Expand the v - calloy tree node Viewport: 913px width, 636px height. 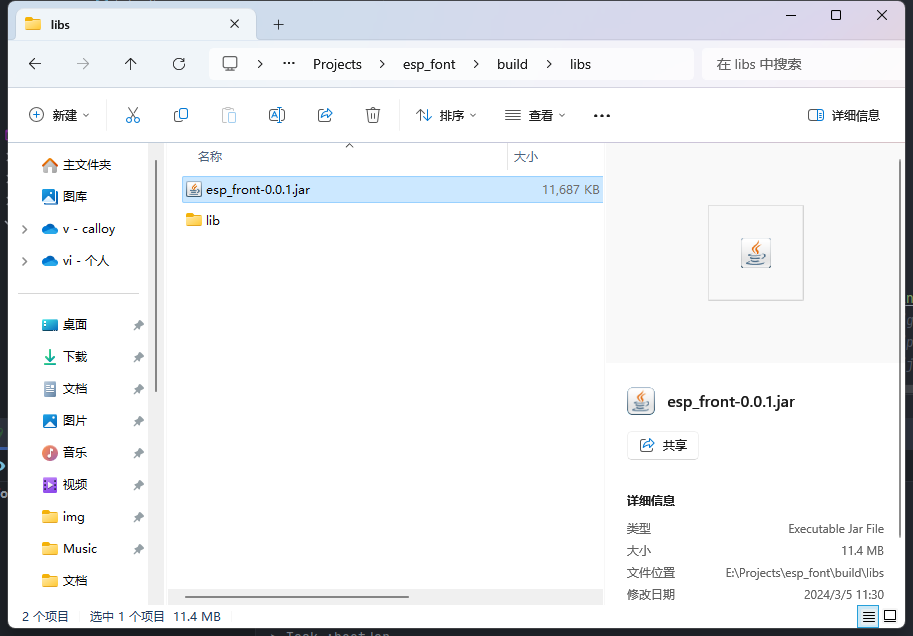(x=24, y=229)
